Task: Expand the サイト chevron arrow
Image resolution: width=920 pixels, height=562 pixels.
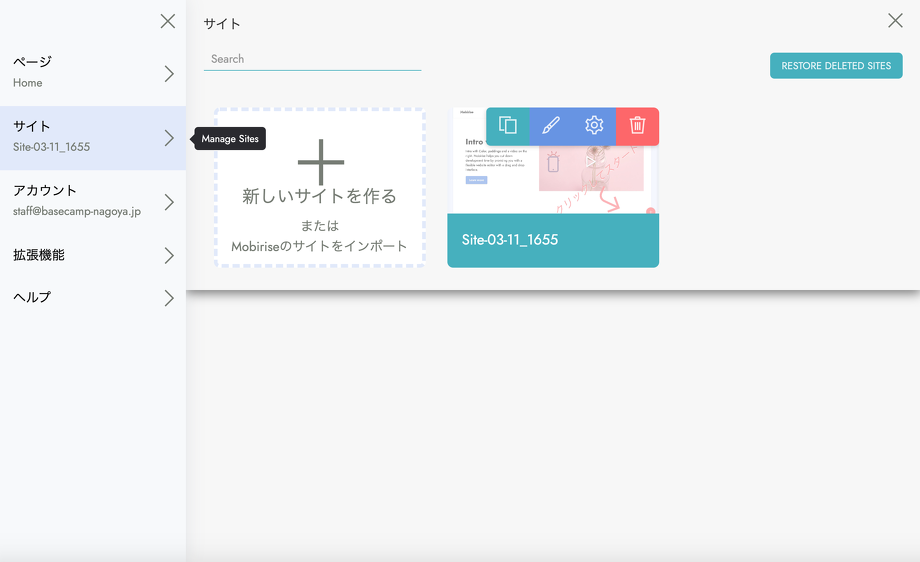Action: click(169, 138)
